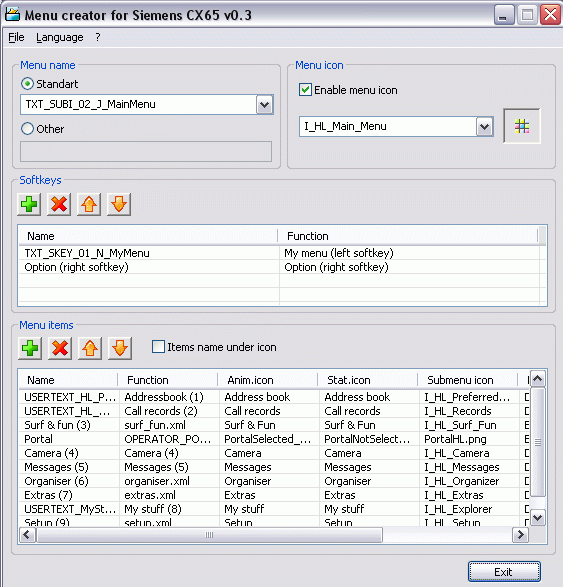The height and width of the screenshot is (587, 563).
Task: Select the Standart radio button
Action: [x=27, y=84]
